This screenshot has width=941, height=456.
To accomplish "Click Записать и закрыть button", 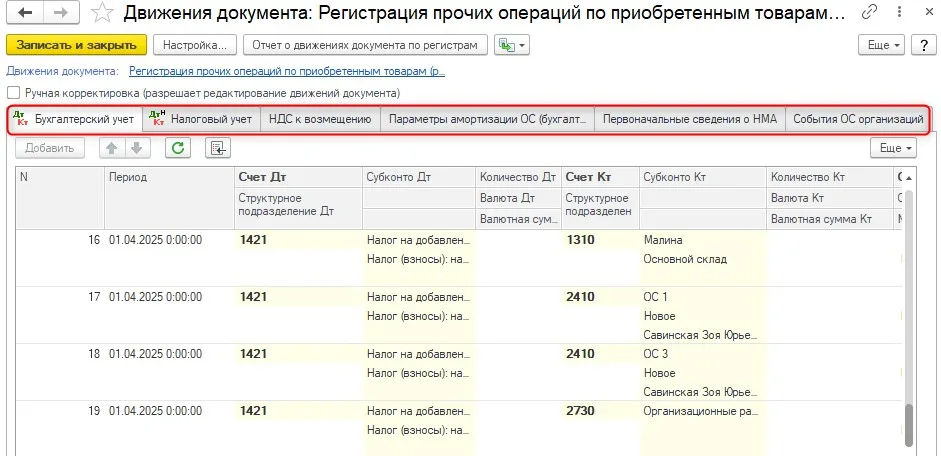I will point(76,45).
